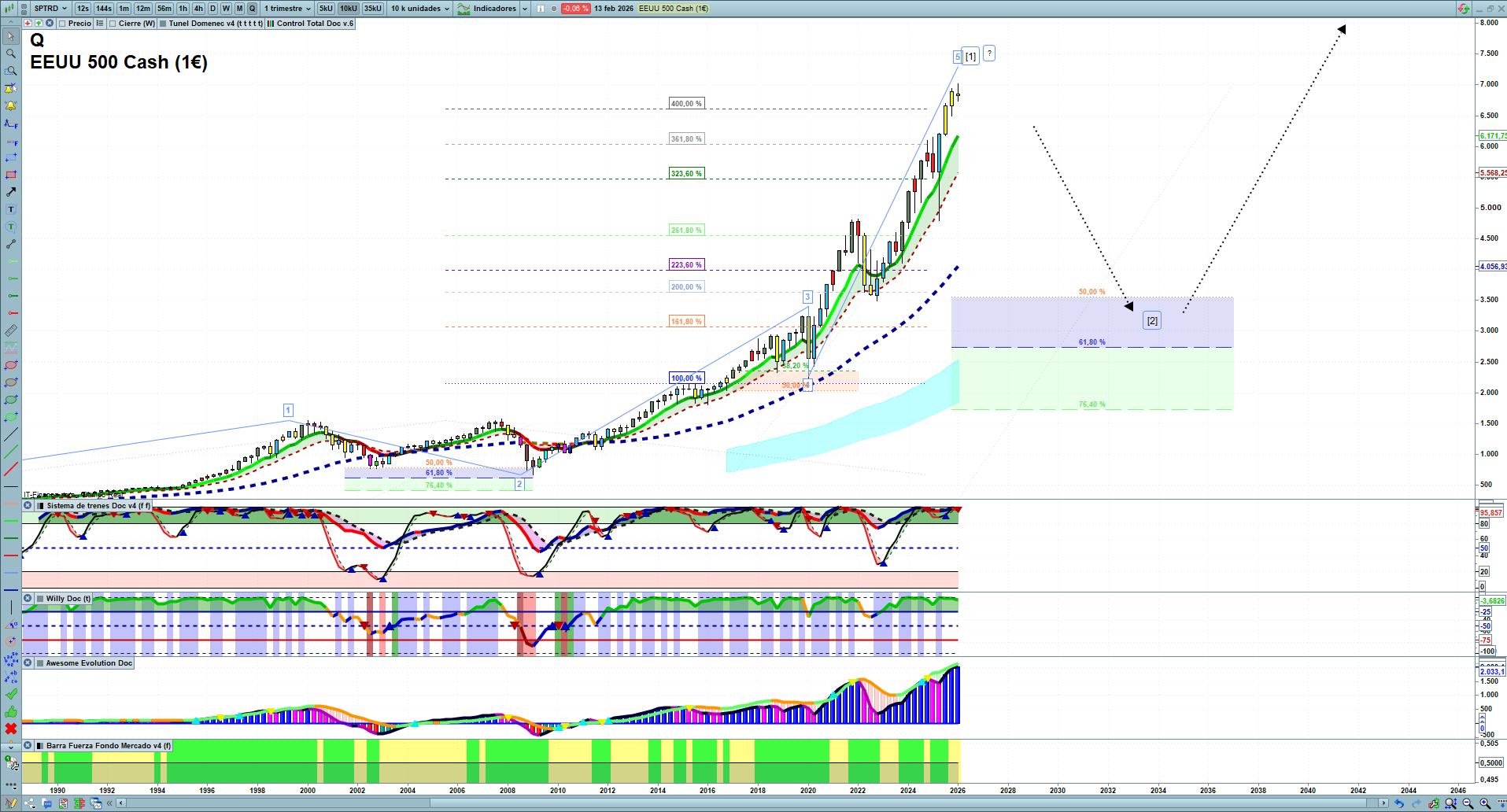Click the double-left chevron in bottom bar
Image resolution: width=1507 pixels, height=812 pixels.
[111, 803]
